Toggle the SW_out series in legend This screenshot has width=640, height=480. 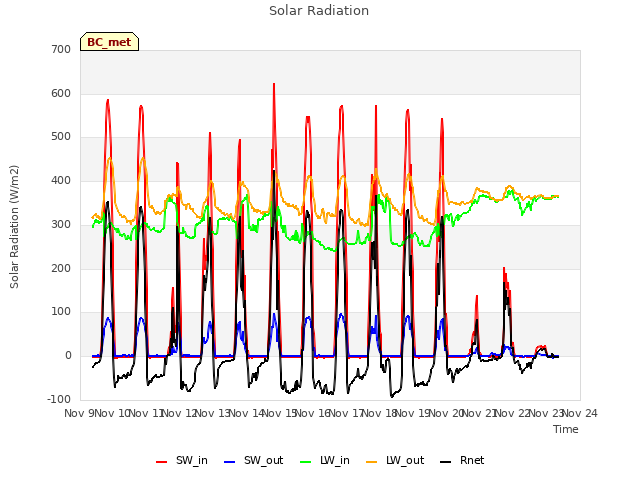coord(253,460)
